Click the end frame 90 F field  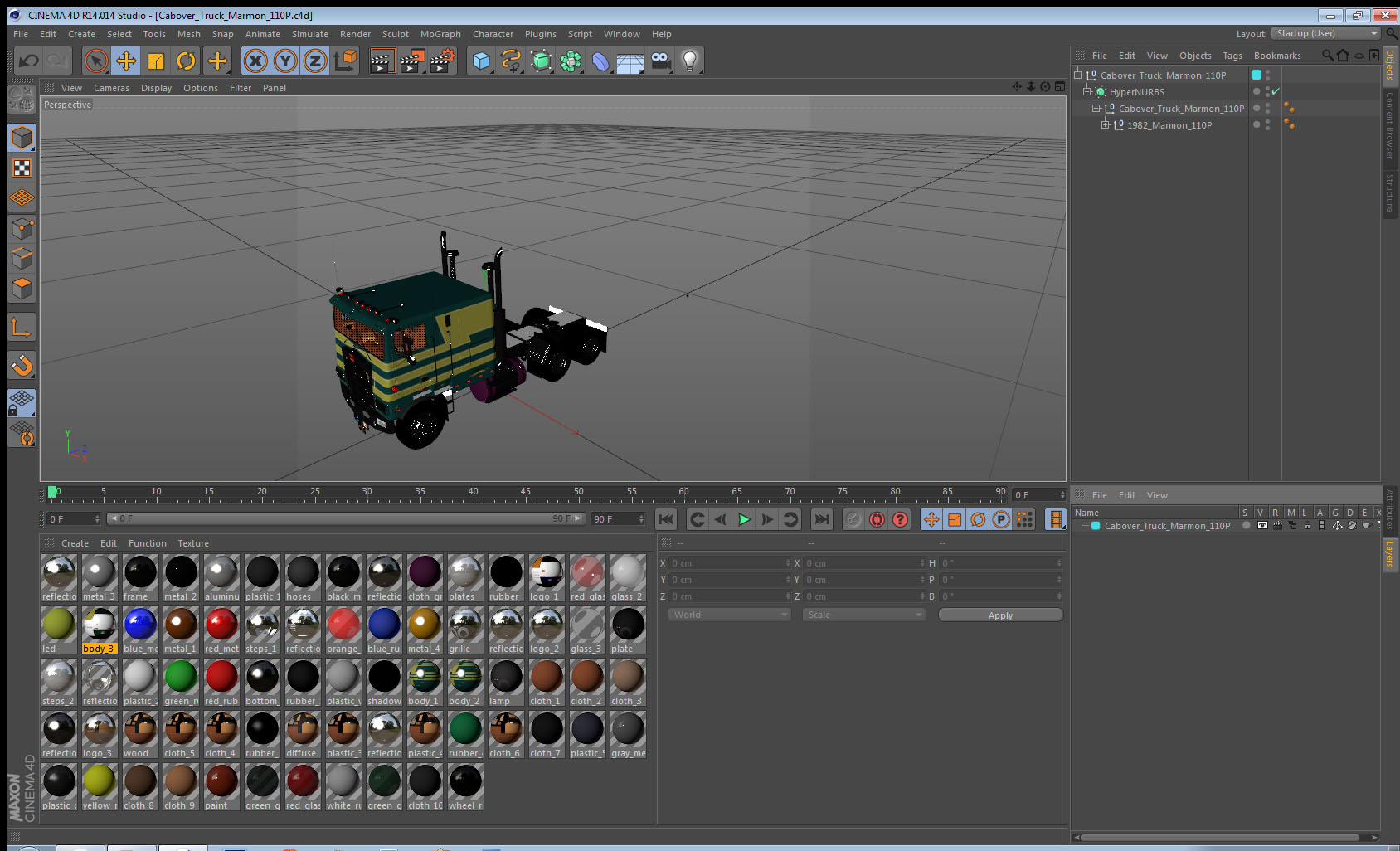point(618,518)
